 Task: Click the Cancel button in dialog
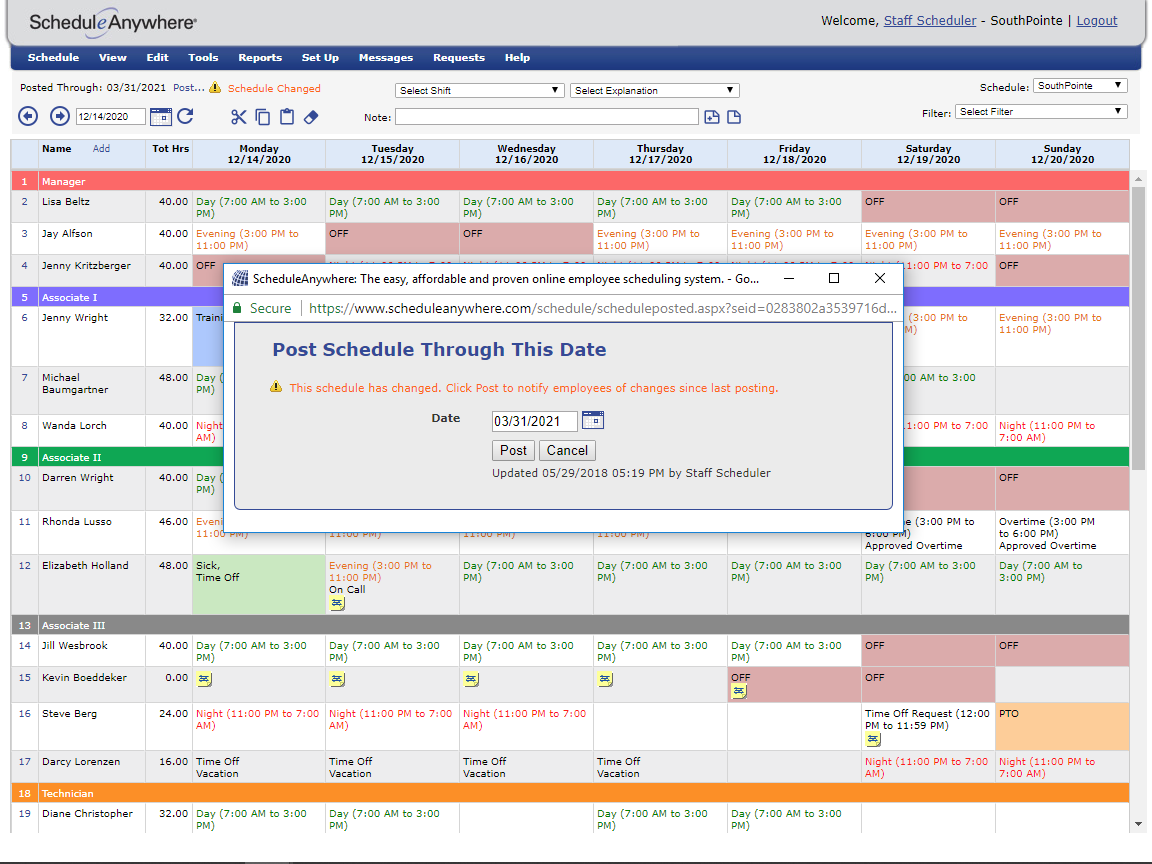tap(566, 450)
